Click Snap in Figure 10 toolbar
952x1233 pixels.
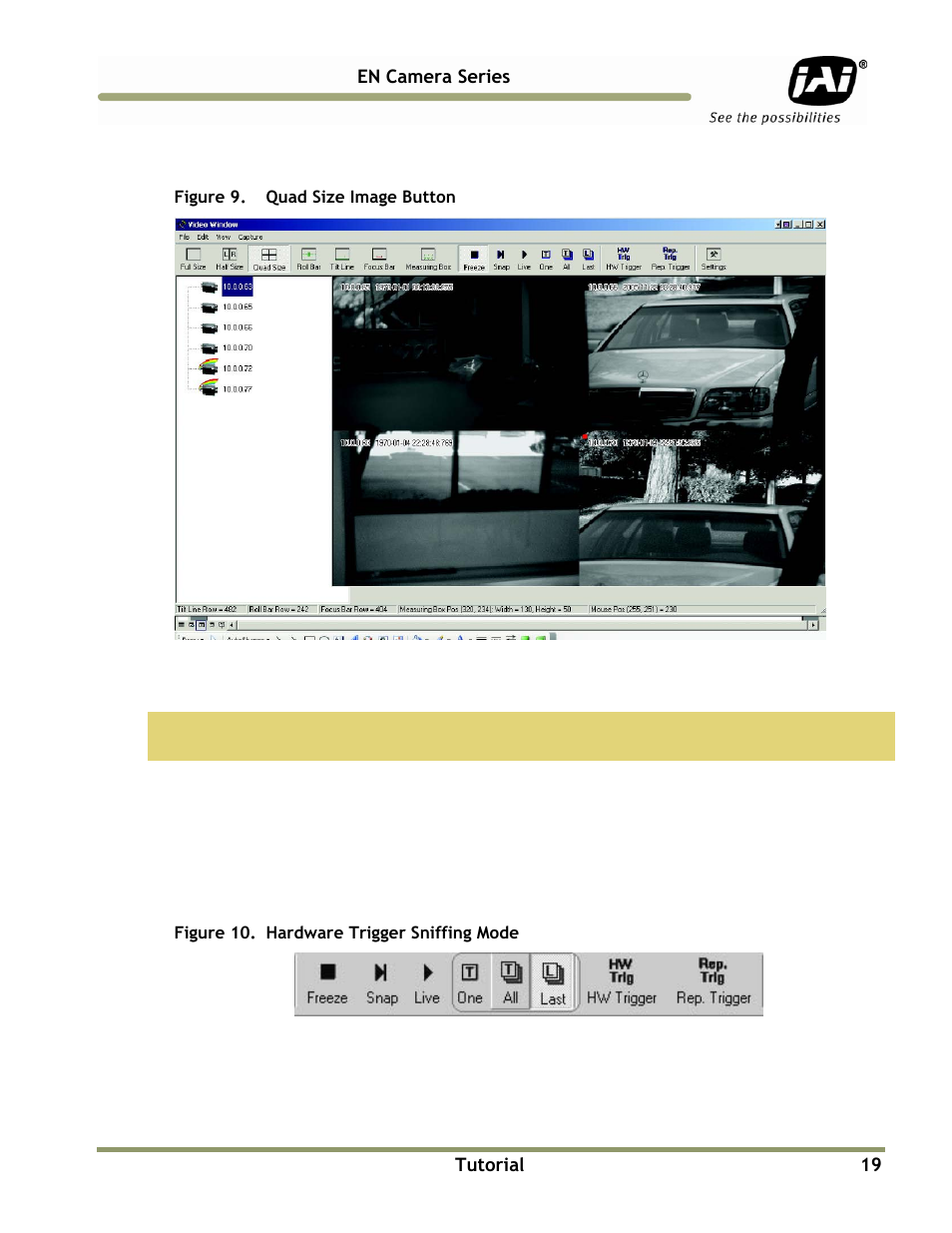[382, 984]
